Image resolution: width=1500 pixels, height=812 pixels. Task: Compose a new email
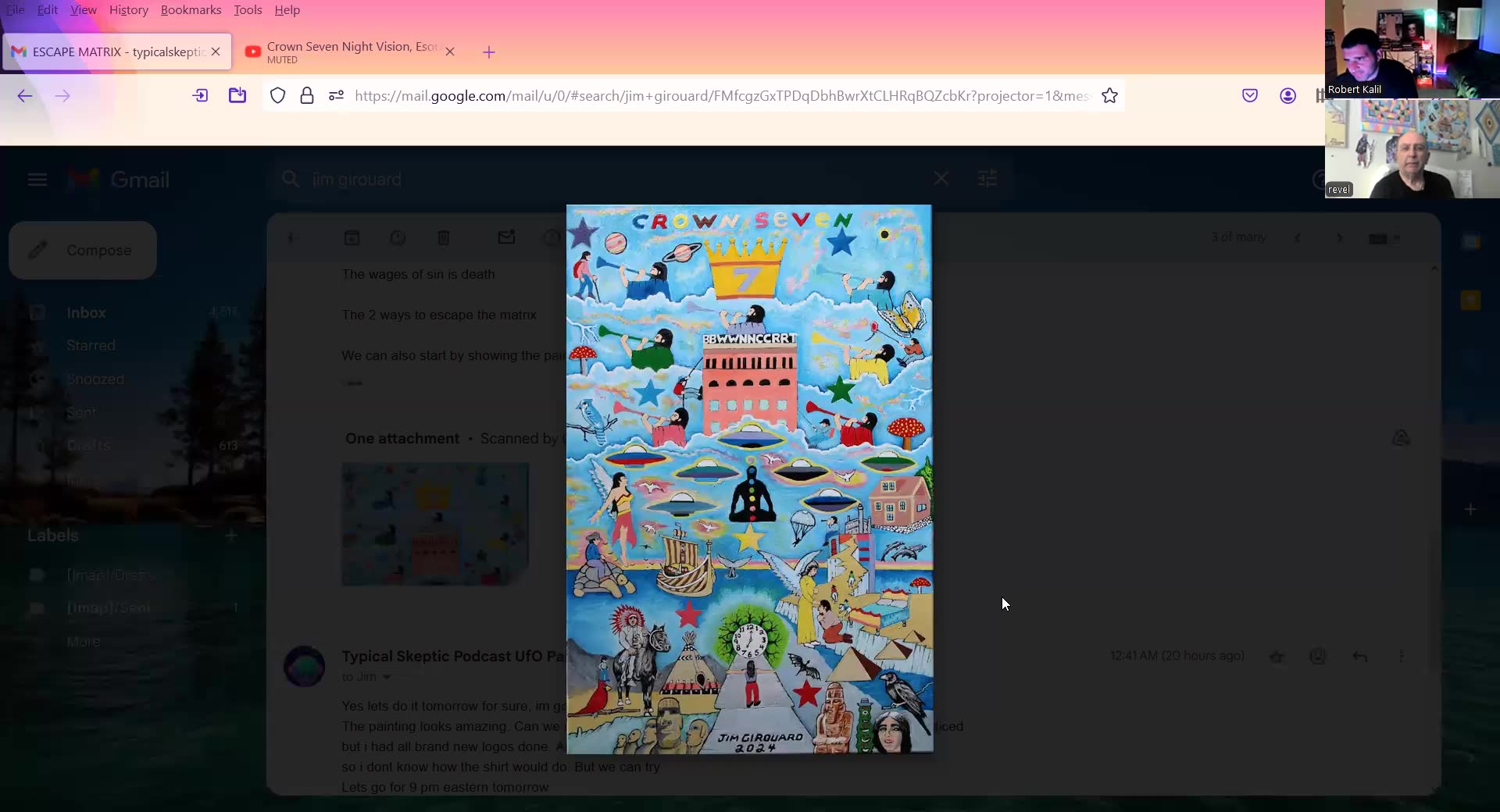point(83,250)
